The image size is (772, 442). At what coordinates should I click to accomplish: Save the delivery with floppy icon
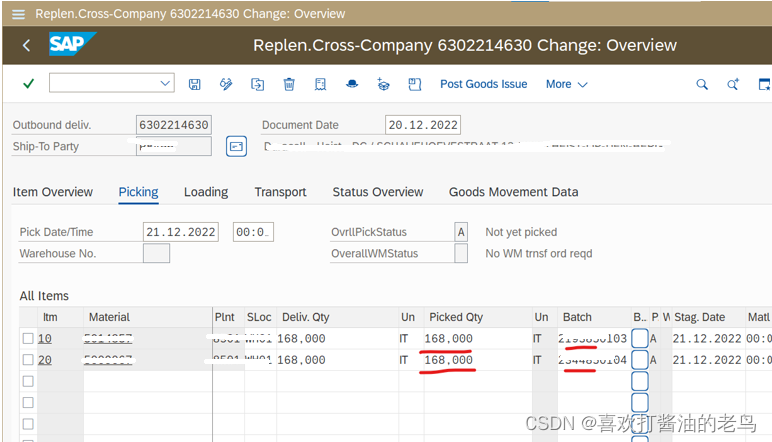[194, 84]
